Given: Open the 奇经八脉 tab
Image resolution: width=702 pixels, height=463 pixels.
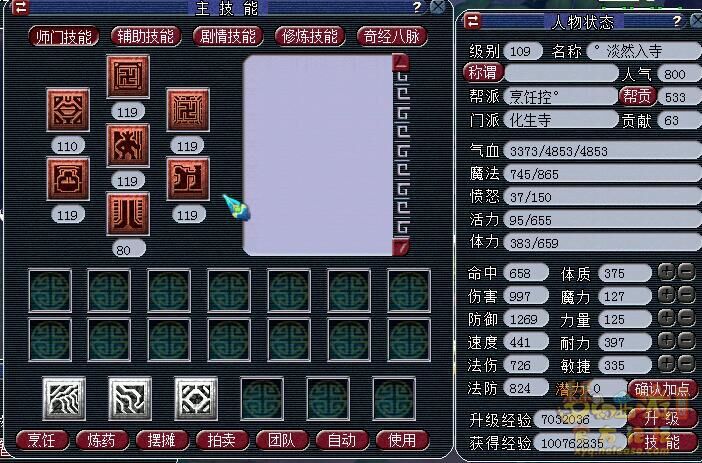Looking at the screenshot, I should pyautogui.click(x=392, y=36).
